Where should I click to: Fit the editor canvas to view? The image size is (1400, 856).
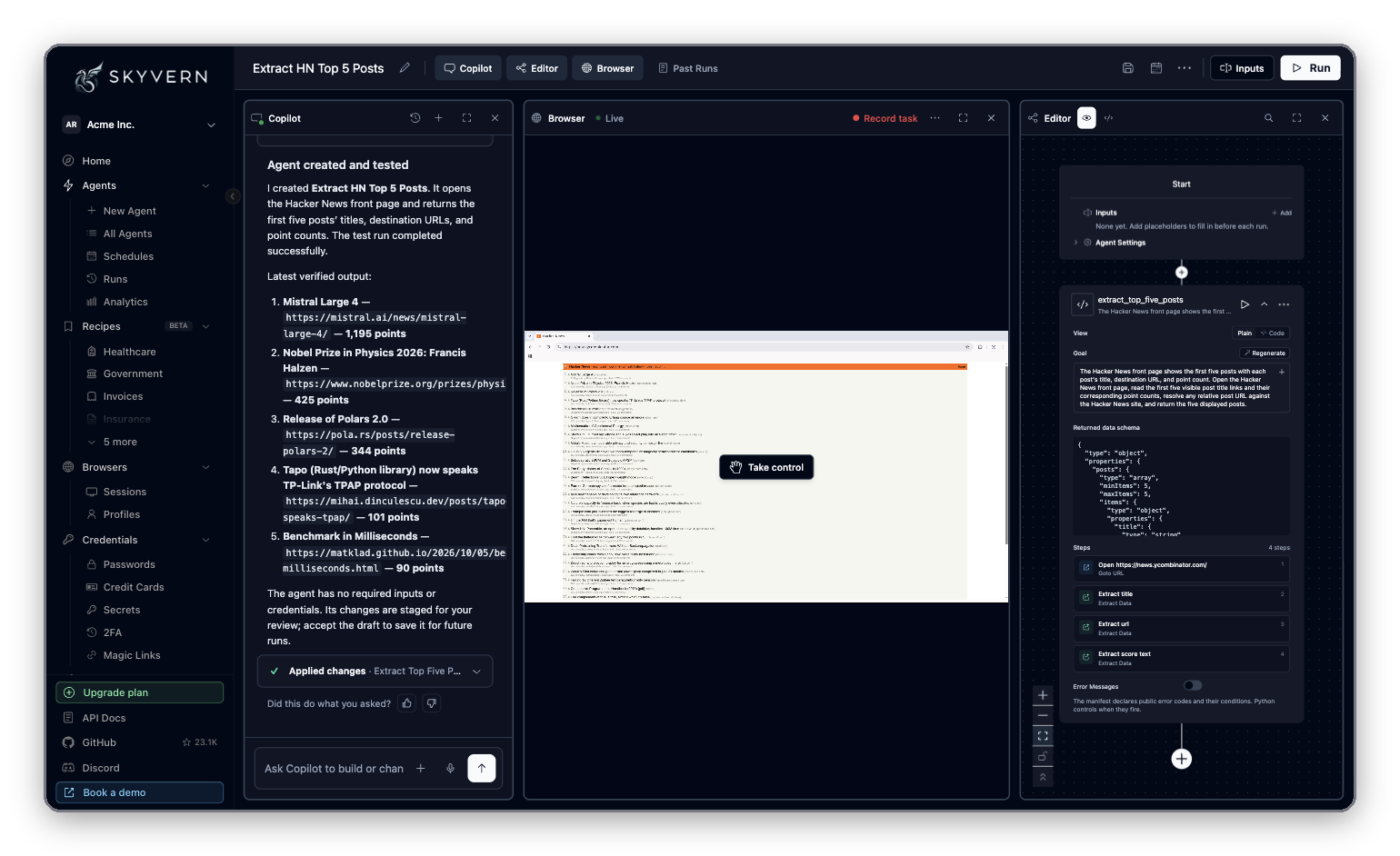click(x=1043, y=736)
